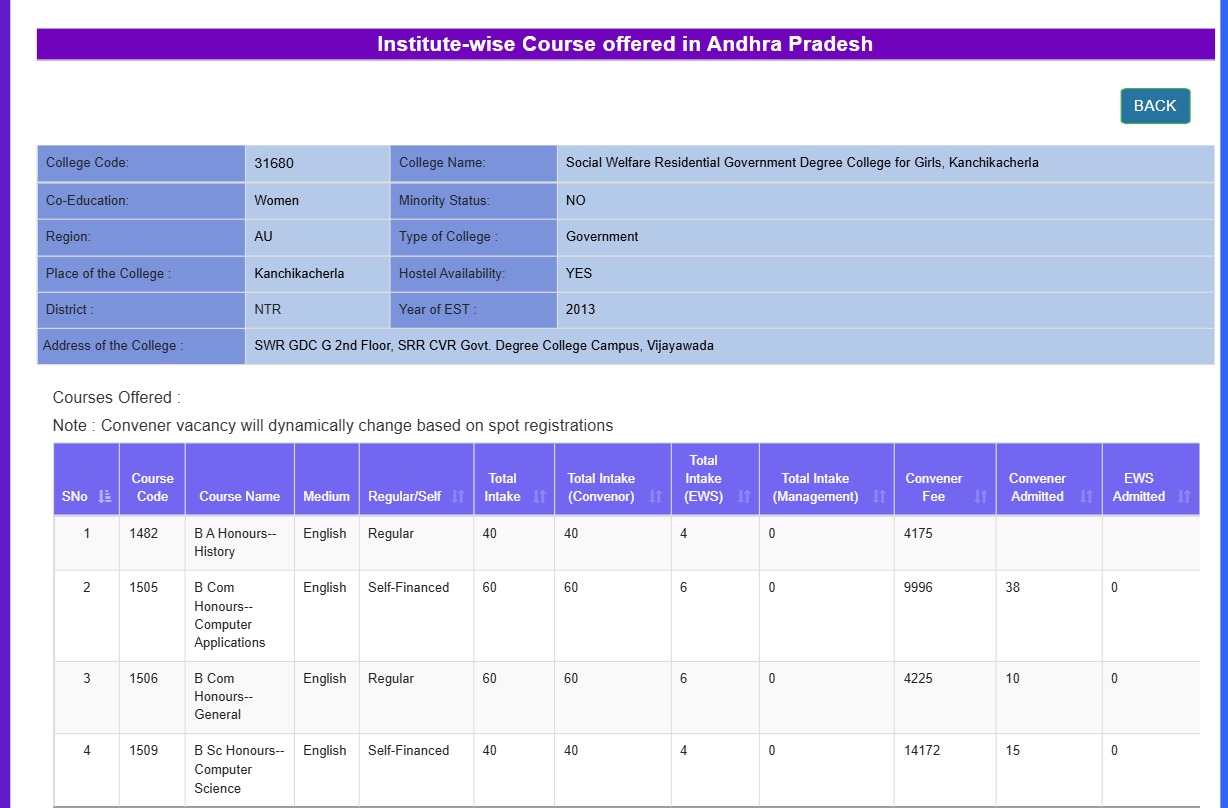Sort table by Total Intake (Convenor) arrows
Image resolution: width=1228 pixels, height=808 pixels.
pos(656,497)
